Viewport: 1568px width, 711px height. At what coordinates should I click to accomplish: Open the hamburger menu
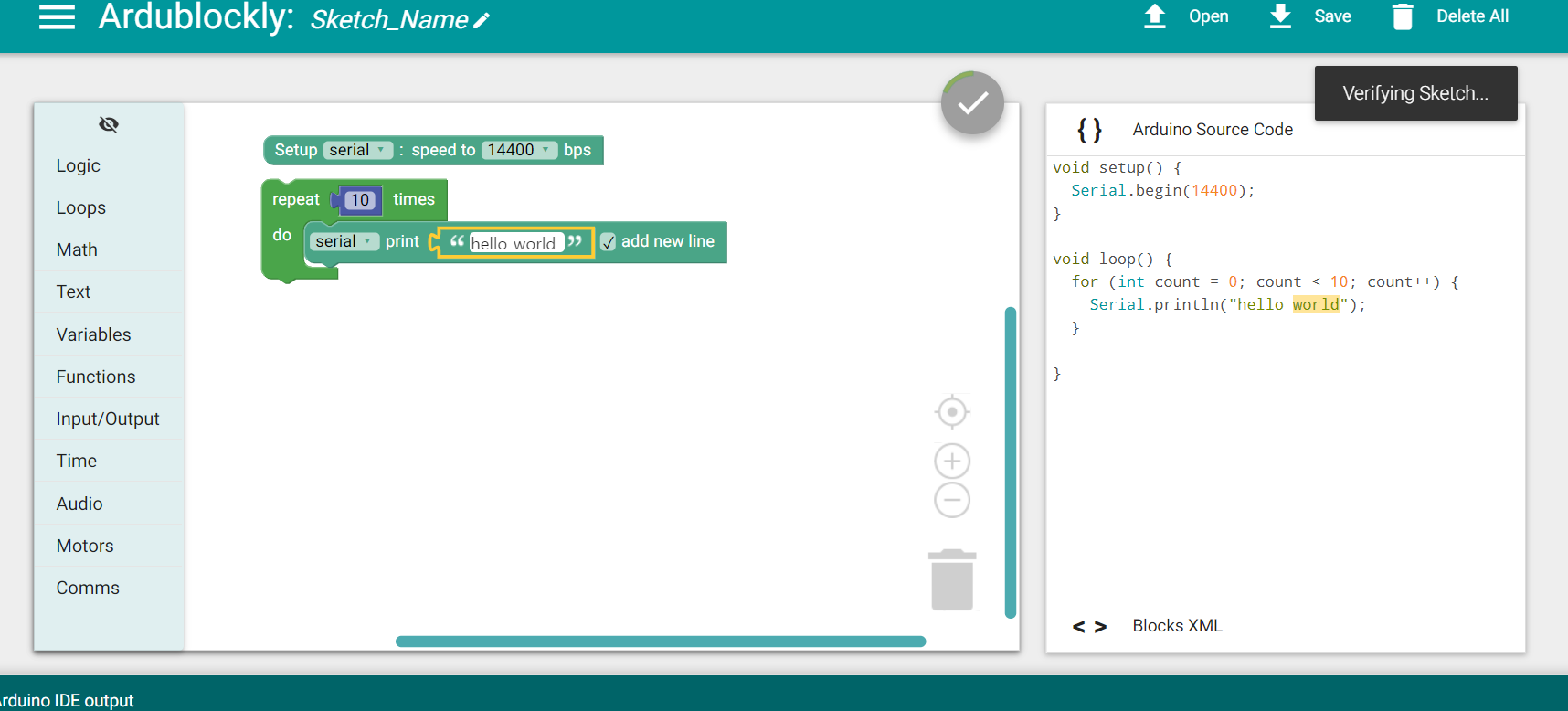click(57, 17)
